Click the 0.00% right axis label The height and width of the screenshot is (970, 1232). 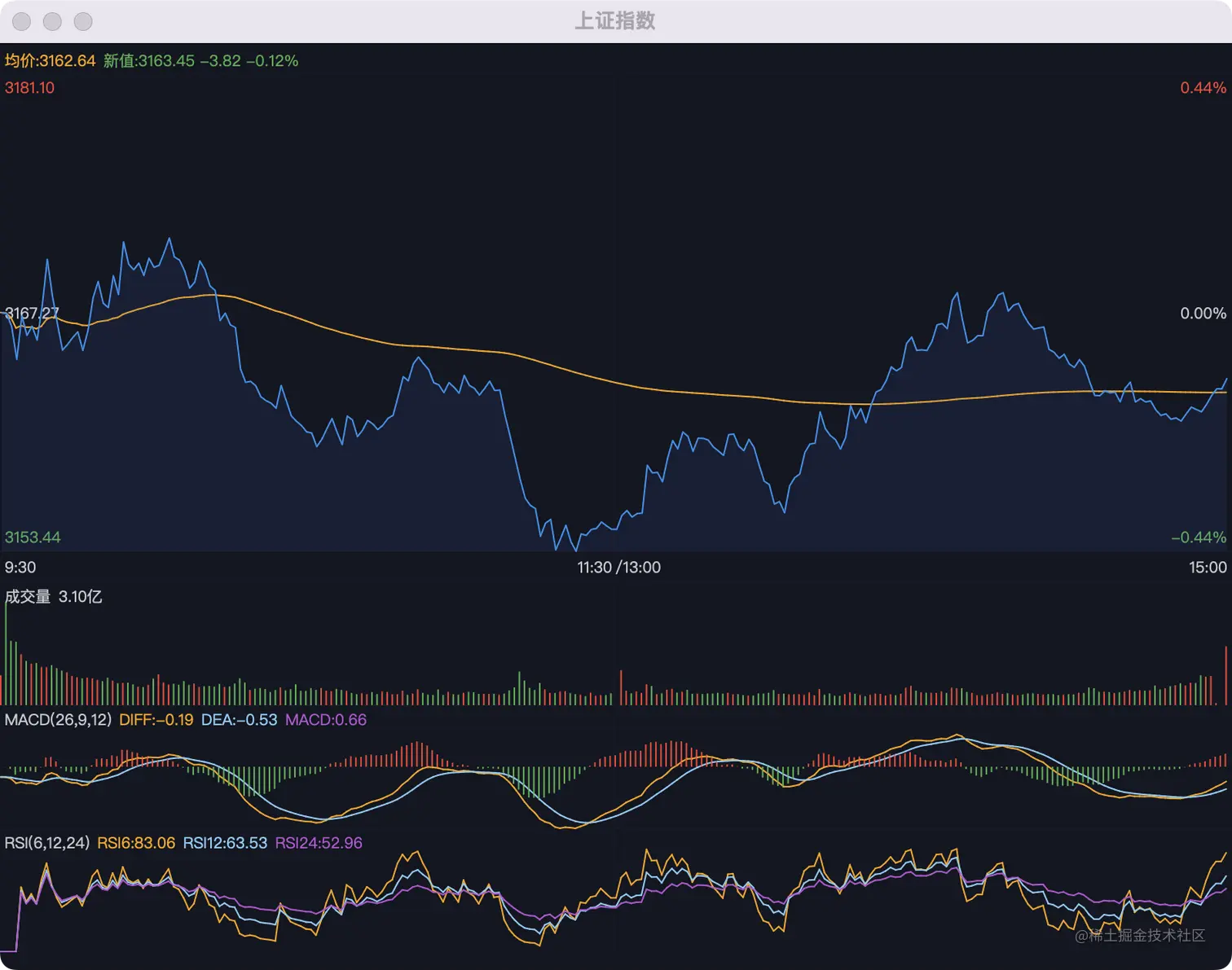[1203, 314]
